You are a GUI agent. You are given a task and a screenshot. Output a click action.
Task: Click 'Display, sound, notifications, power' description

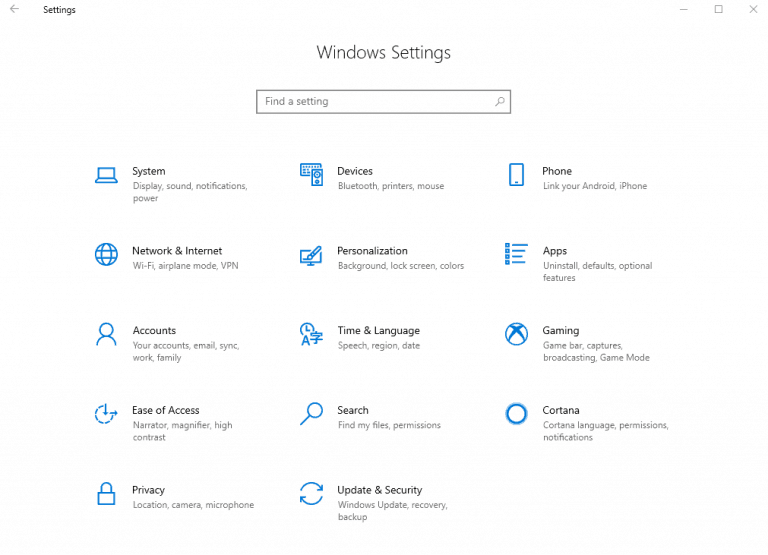[190, 192]
